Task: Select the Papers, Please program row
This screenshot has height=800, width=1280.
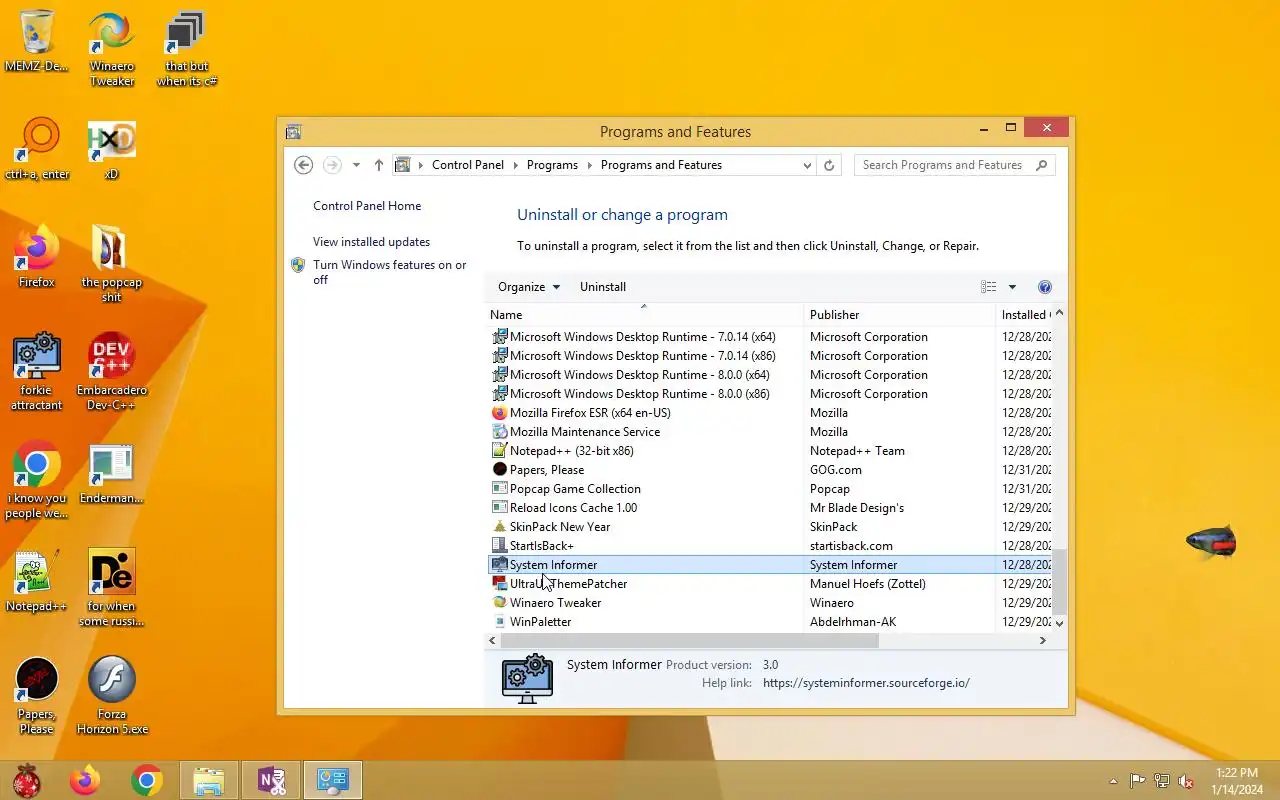Action: [x=770, y=470]
